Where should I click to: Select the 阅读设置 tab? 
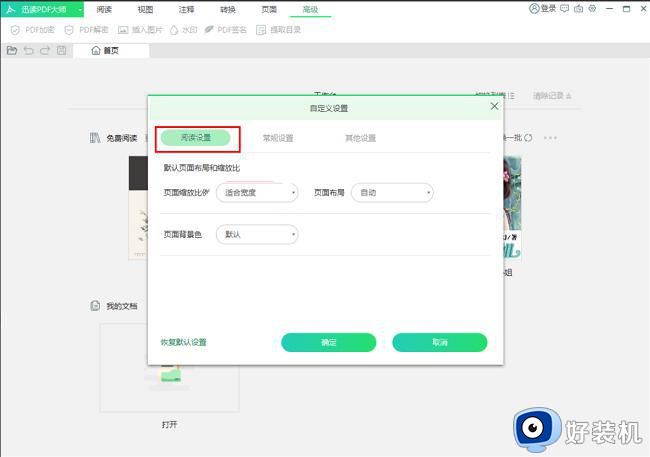click(196, 138)
